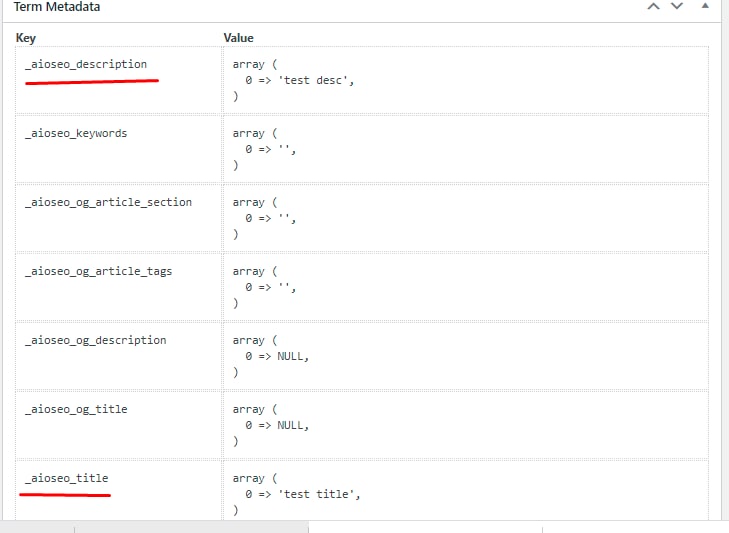Move Term Metadata panel down with chevron
Image resolution: width=729 pixels, height=533 pixels.
point(677,7)
